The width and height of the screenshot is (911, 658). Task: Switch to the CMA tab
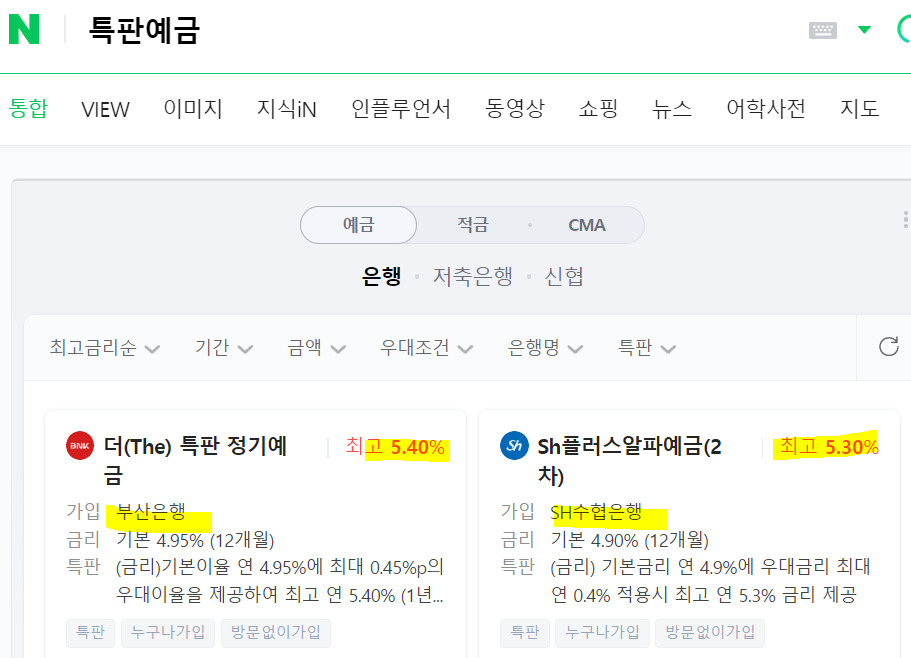pyautogui.click(x=587, y=225)
